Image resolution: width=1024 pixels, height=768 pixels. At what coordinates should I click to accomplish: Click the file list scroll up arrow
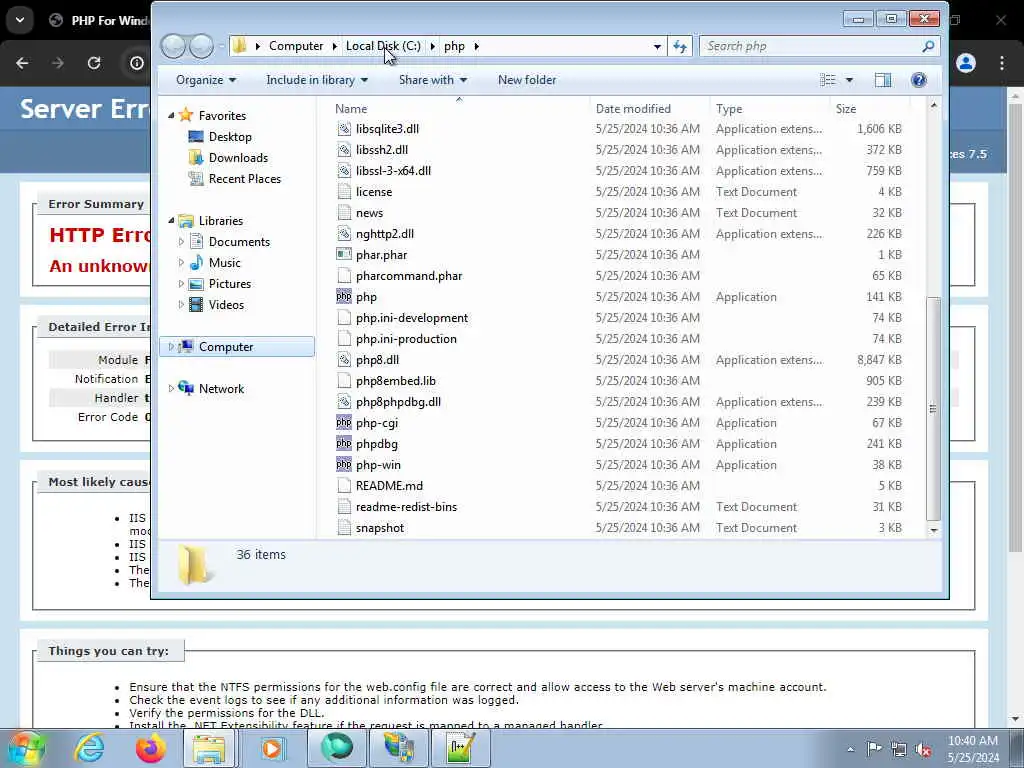933,106
